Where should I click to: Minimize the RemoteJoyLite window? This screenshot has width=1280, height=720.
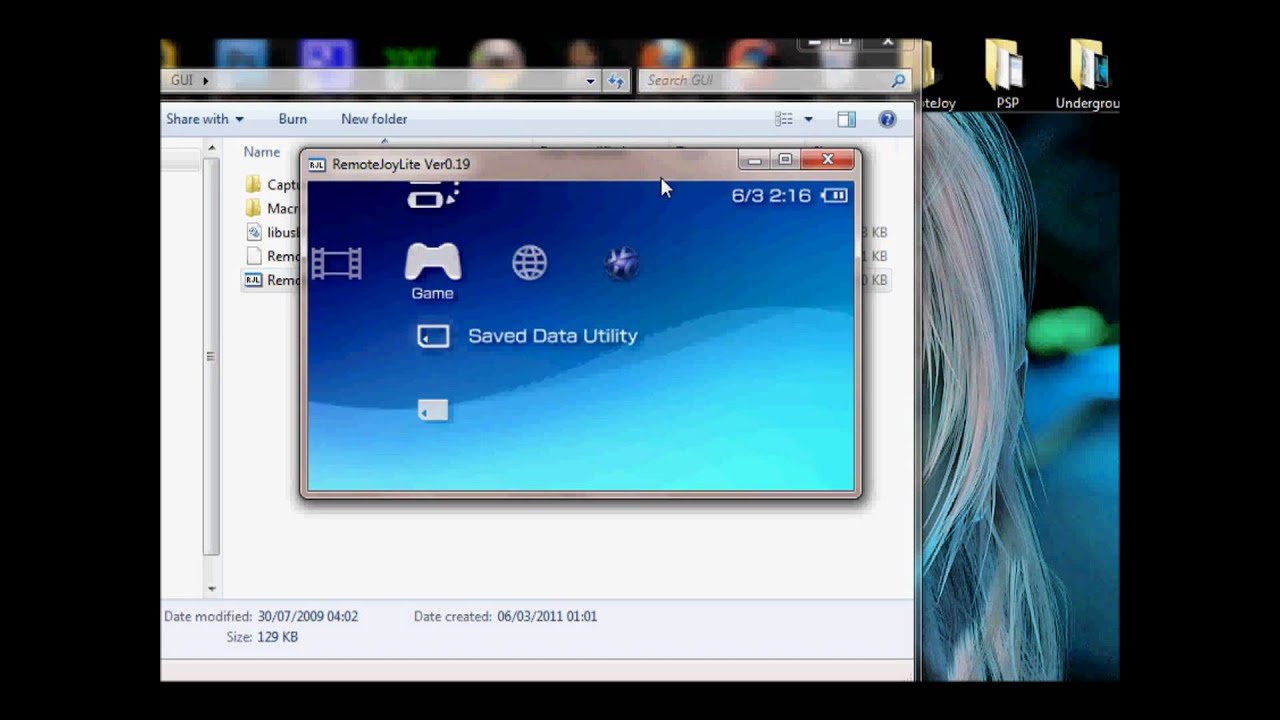(x=755, y=160)
